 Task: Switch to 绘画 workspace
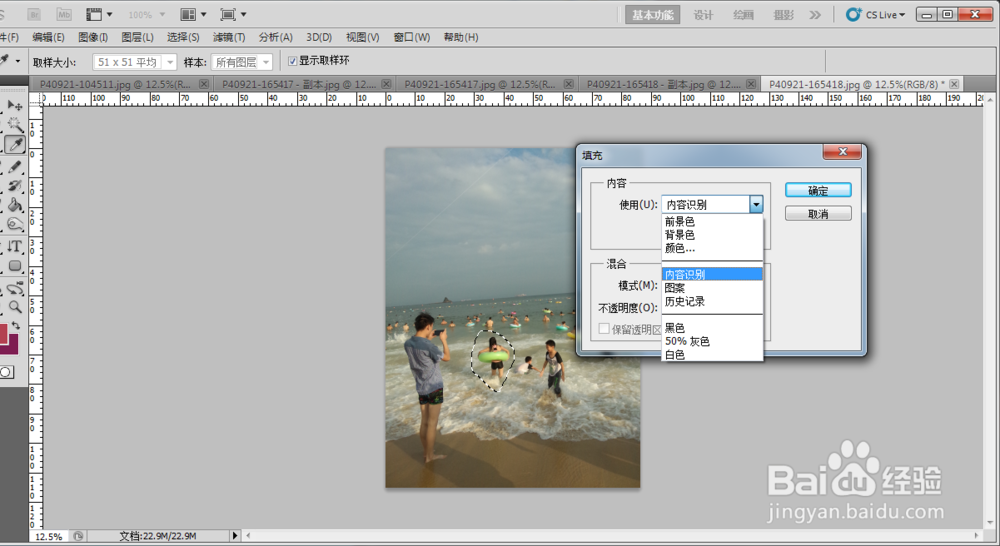(x=743, y=15)
